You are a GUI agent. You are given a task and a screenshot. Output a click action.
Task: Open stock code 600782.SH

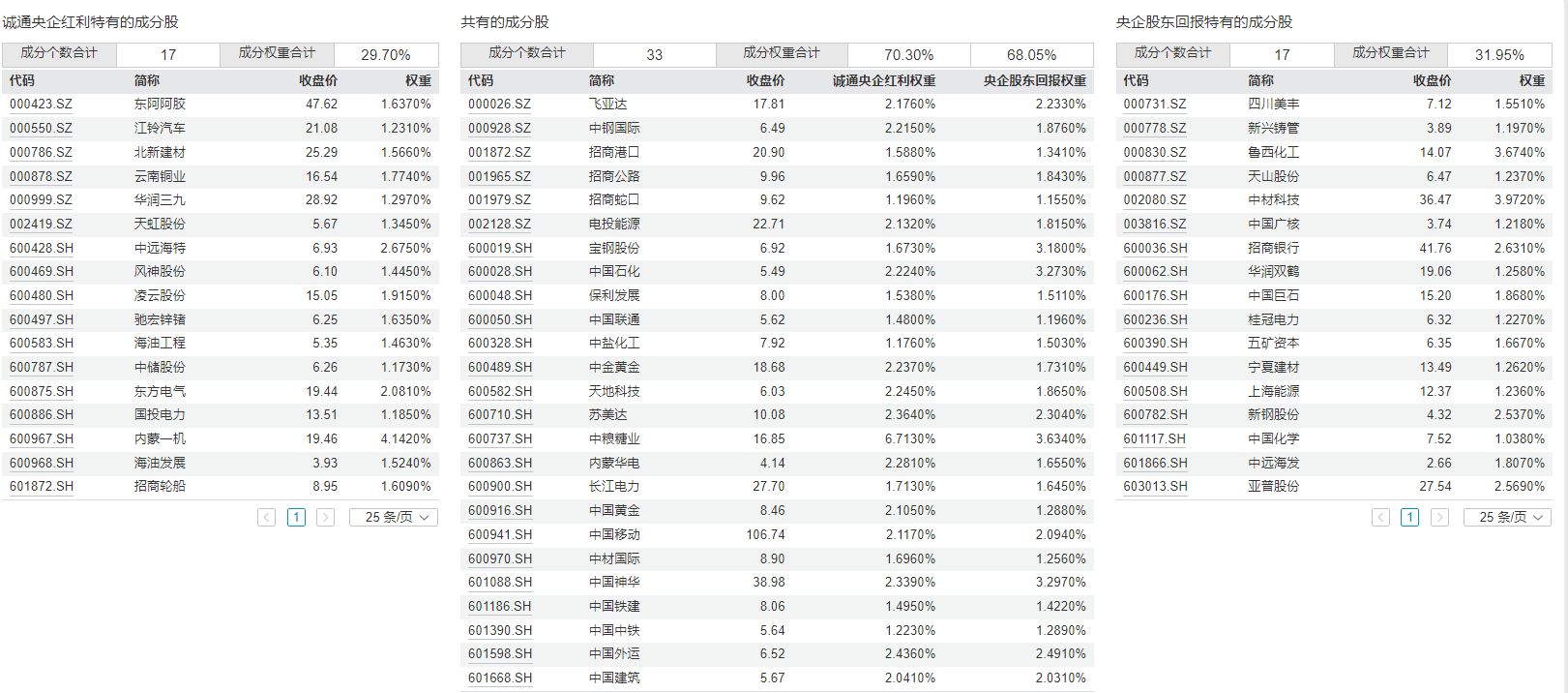[x=1156, y=414]
